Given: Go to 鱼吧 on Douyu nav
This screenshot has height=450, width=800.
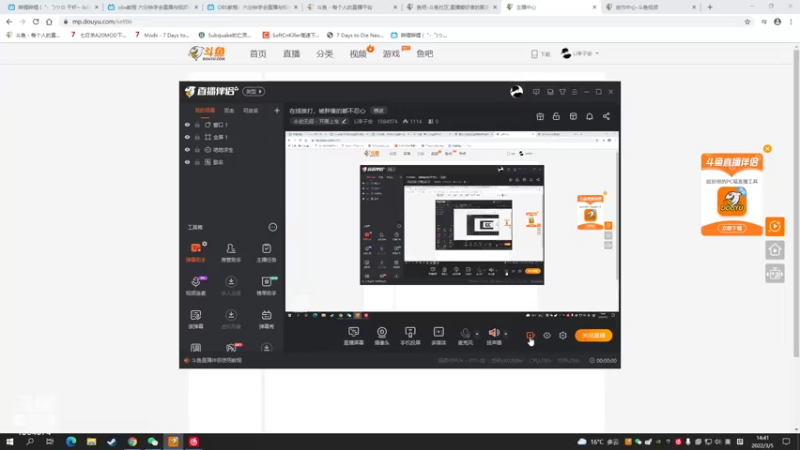Looking at the screenshot, I should (424, 54).
